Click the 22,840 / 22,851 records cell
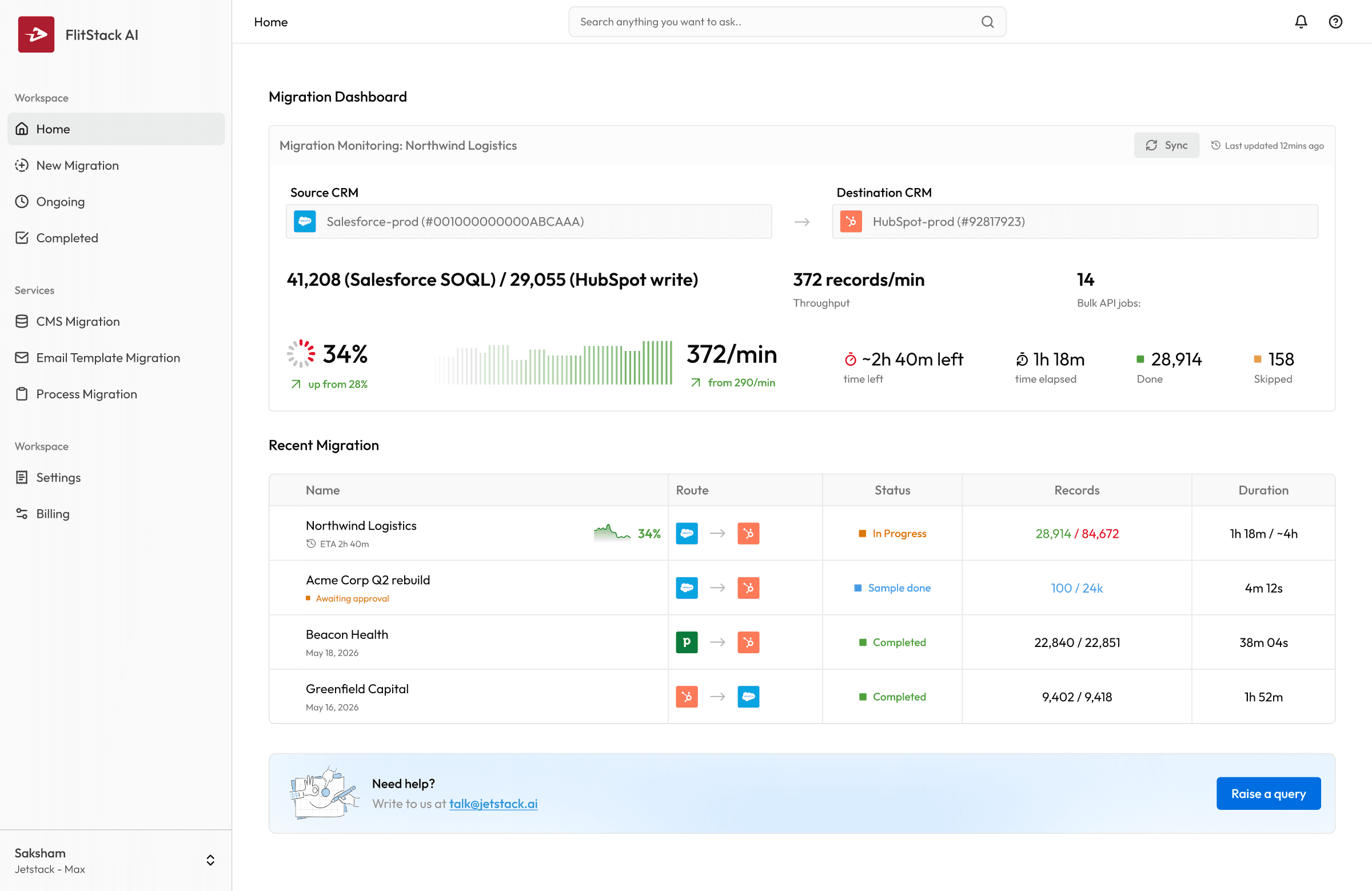 tap(1076, 642)
